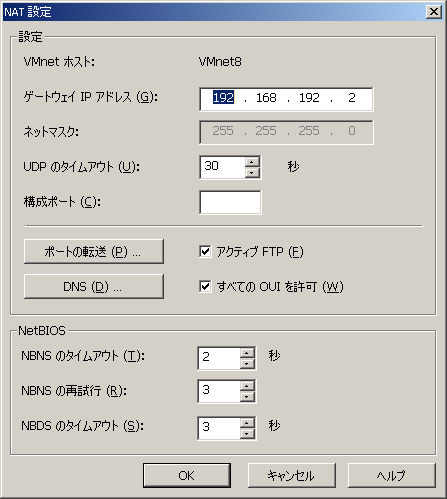Increase the NBNS retry count

(247, 386)
